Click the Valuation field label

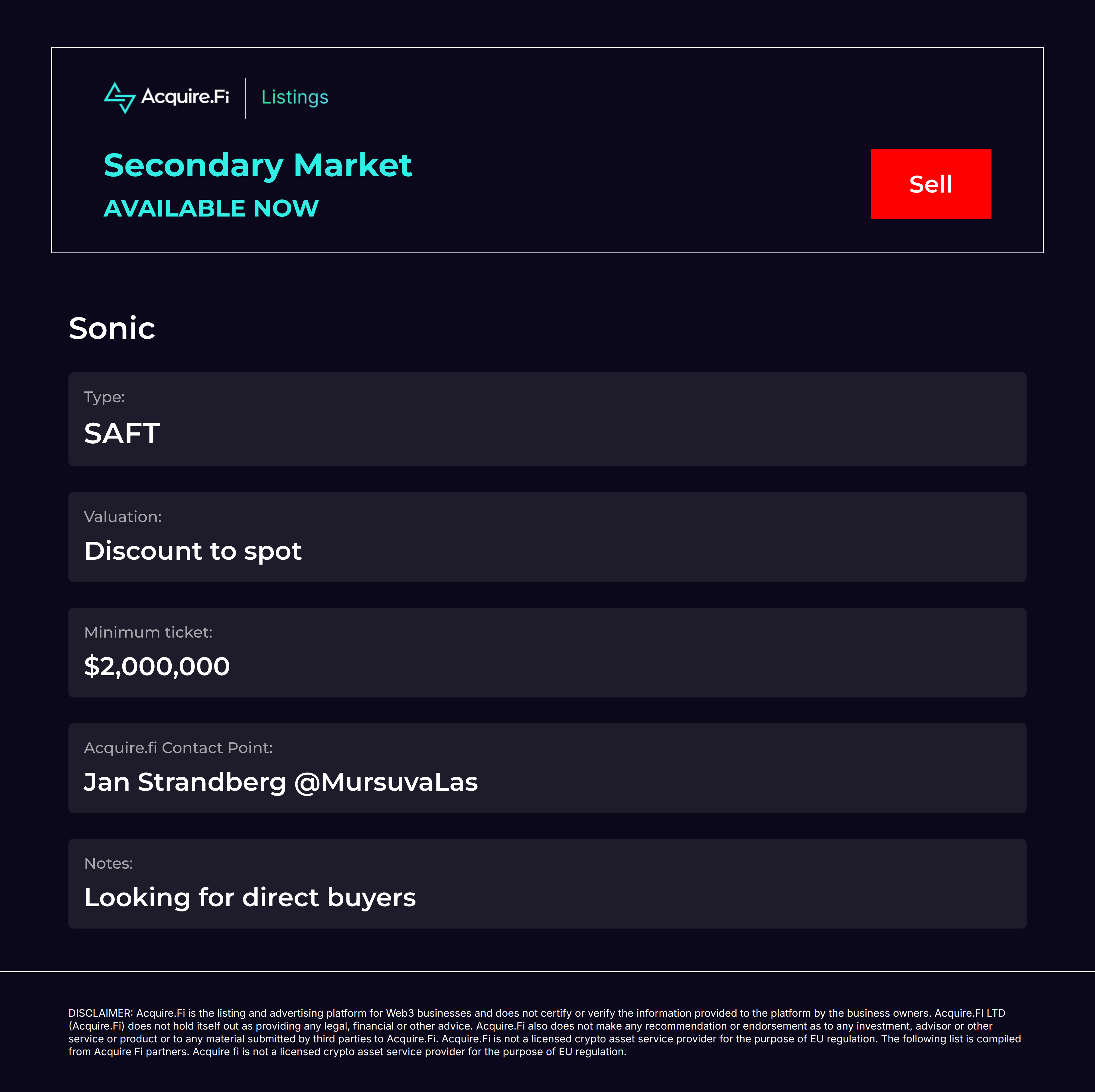tap(122, 517)
